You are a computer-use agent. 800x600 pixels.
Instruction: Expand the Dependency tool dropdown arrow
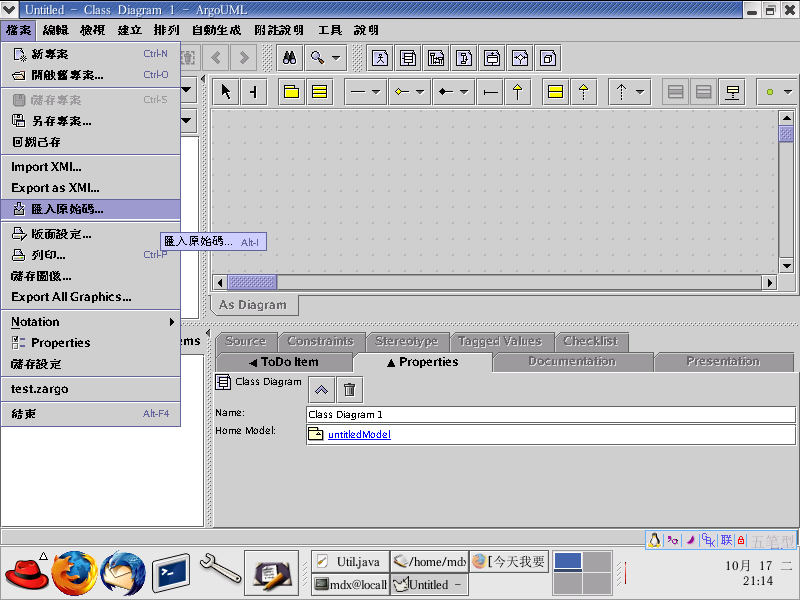point(640,92)
